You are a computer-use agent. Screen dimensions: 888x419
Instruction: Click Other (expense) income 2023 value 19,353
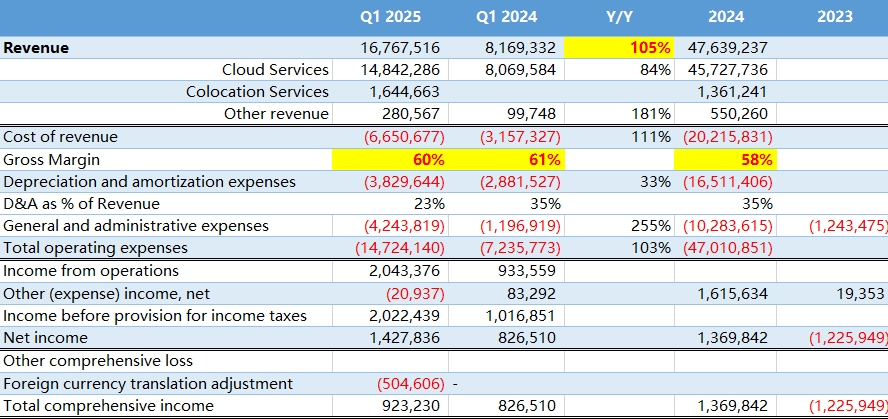point(858,293)
